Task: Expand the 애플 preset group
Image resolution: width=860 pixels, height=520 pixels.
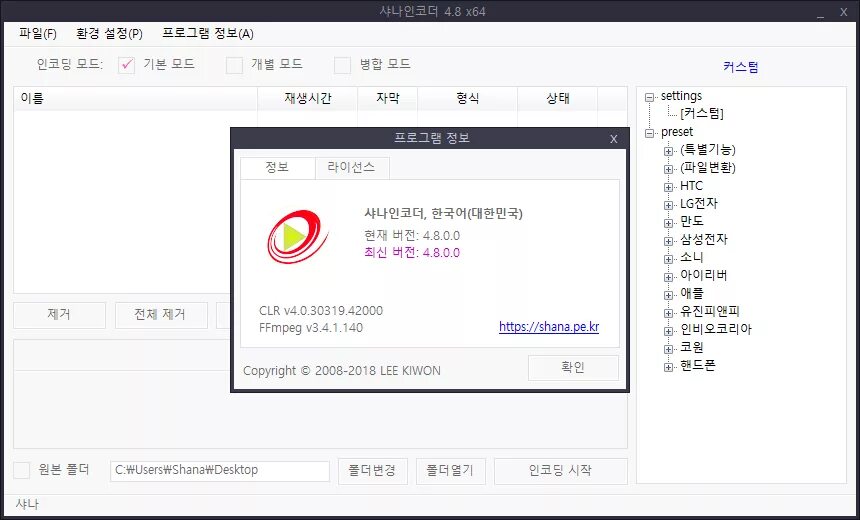Action: pyautogui.click(x=668, y=295)
